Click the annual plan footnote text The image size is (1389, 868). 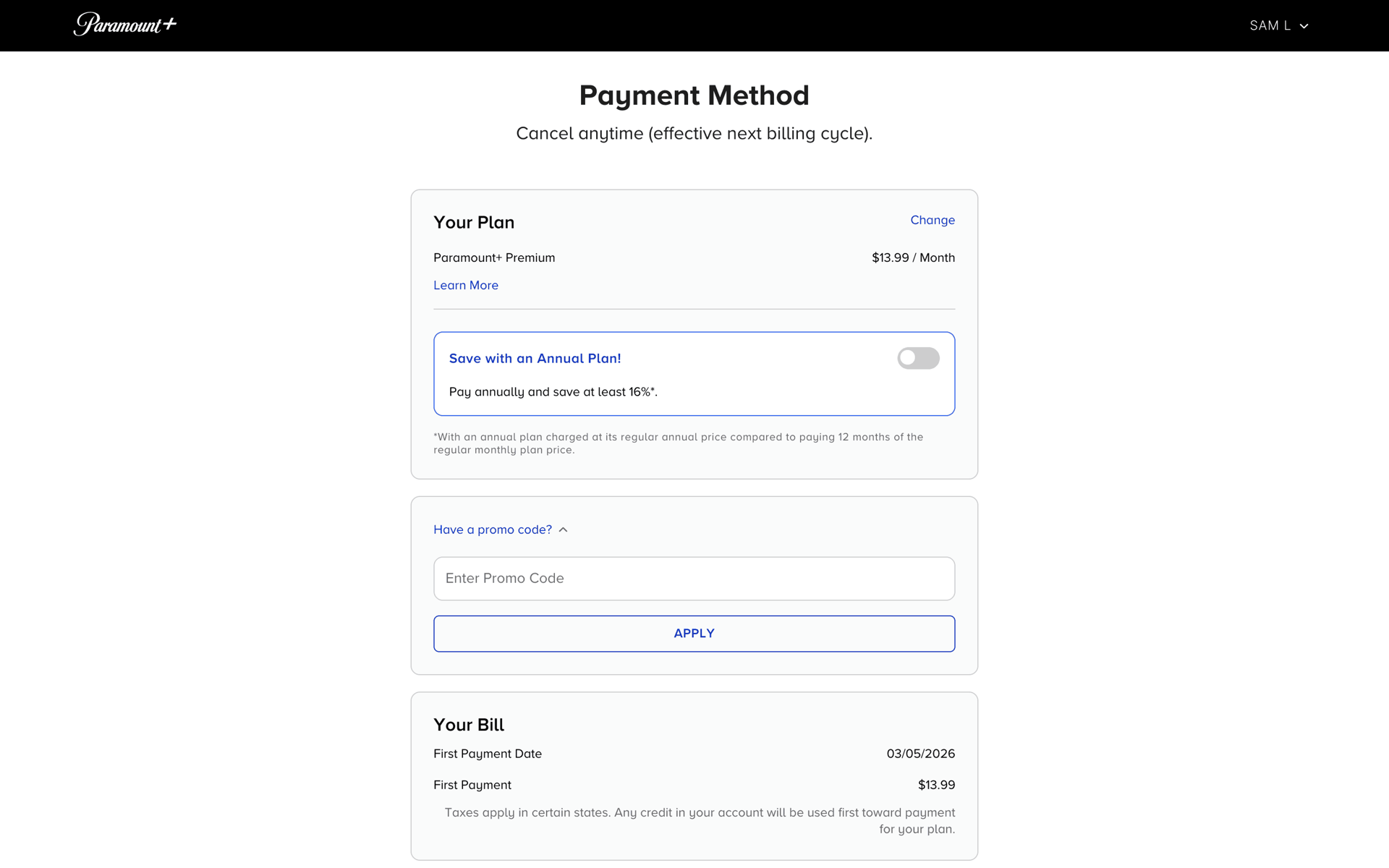(678, 443)
